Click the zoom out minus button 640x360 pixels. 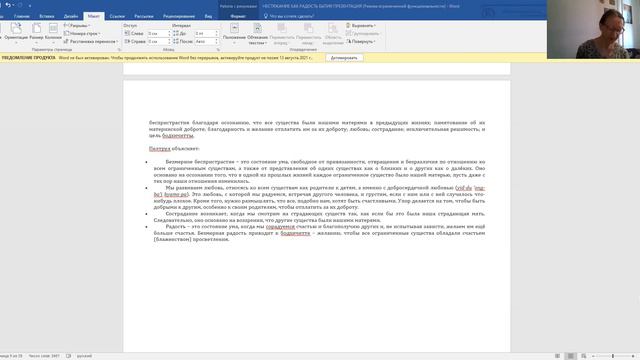(593, 356)
